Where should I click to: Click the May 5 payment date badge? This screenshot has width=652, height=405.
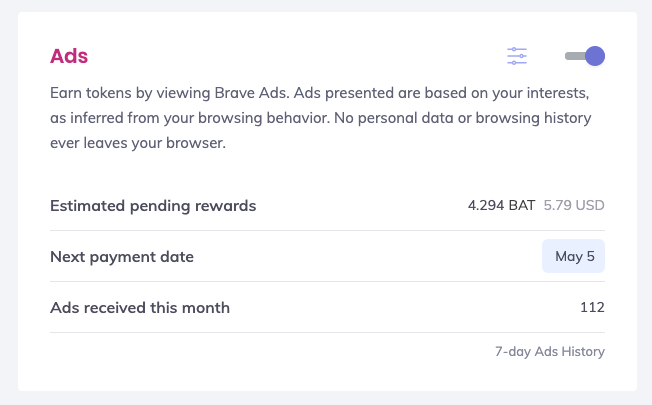573,256
